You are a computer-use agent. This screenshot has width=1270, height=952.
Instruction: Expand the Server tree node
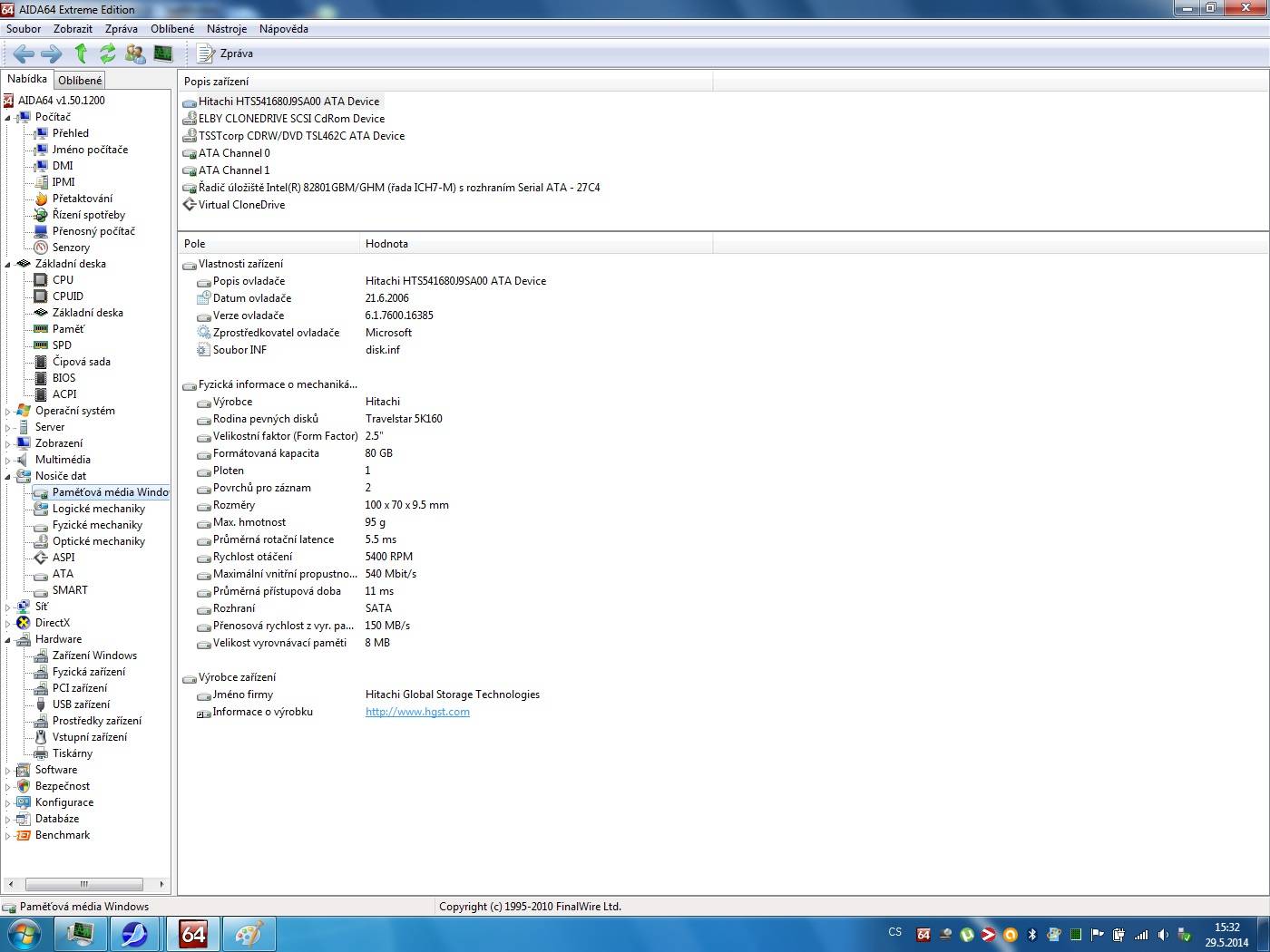[8, 427]
